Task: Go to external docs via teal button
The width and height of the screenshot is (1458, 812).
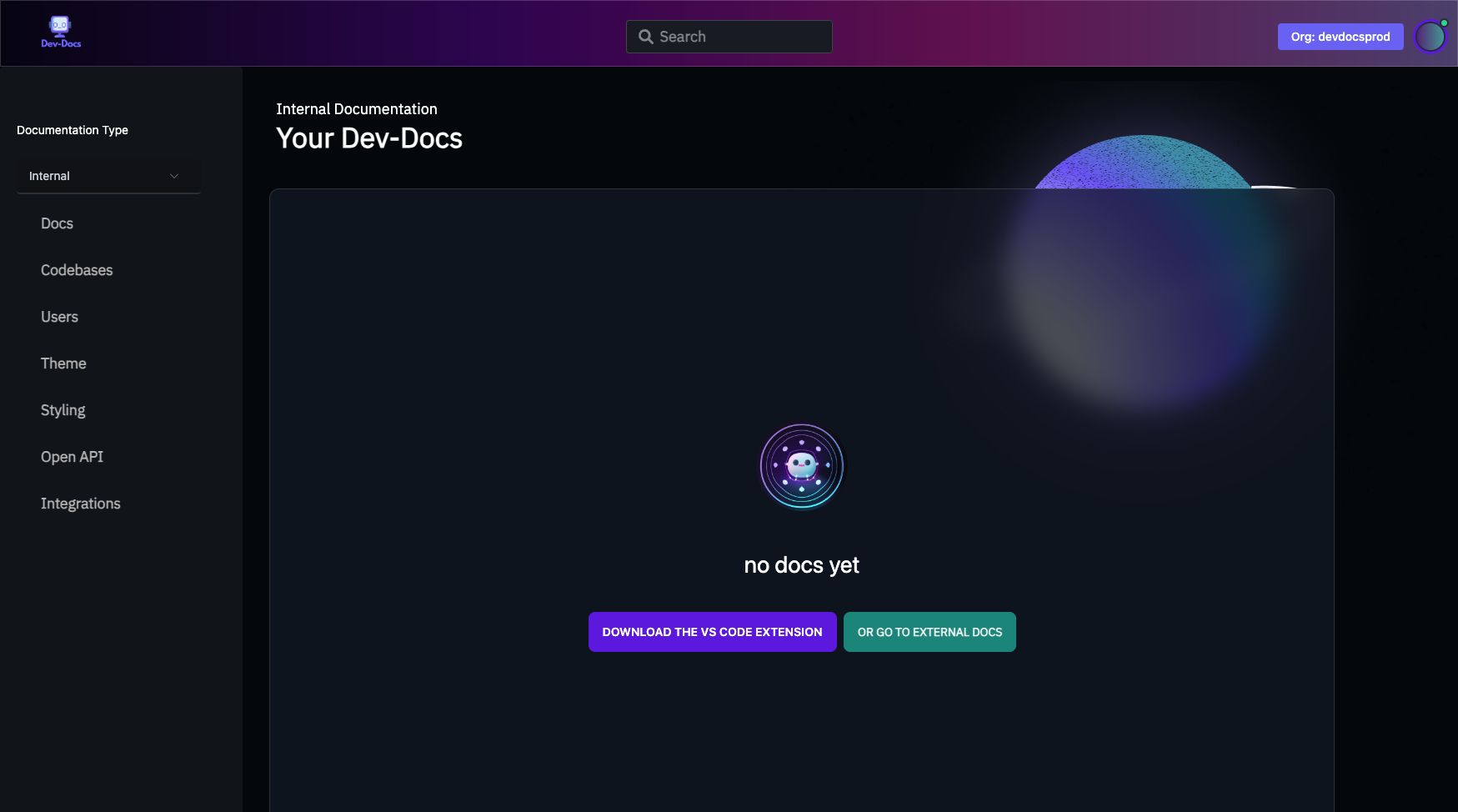Action: (929, 632)
